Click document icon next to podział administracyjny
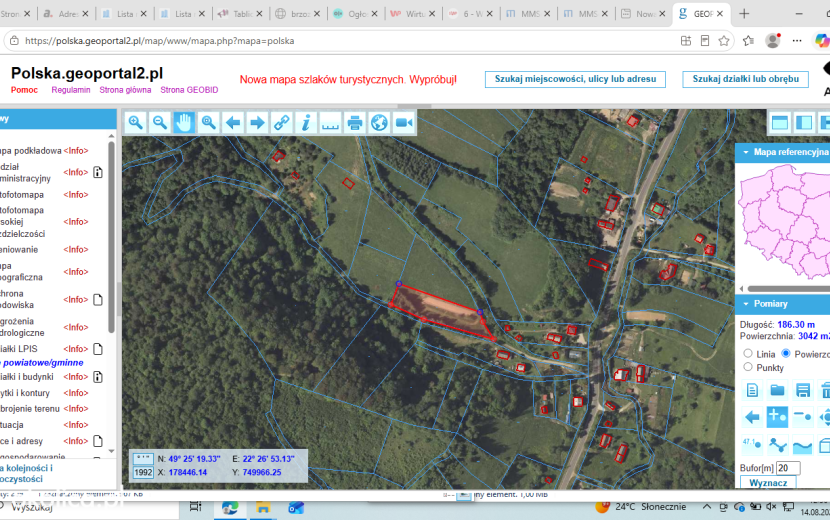This screenshot has width=830, height=520. tap(98, 172)
